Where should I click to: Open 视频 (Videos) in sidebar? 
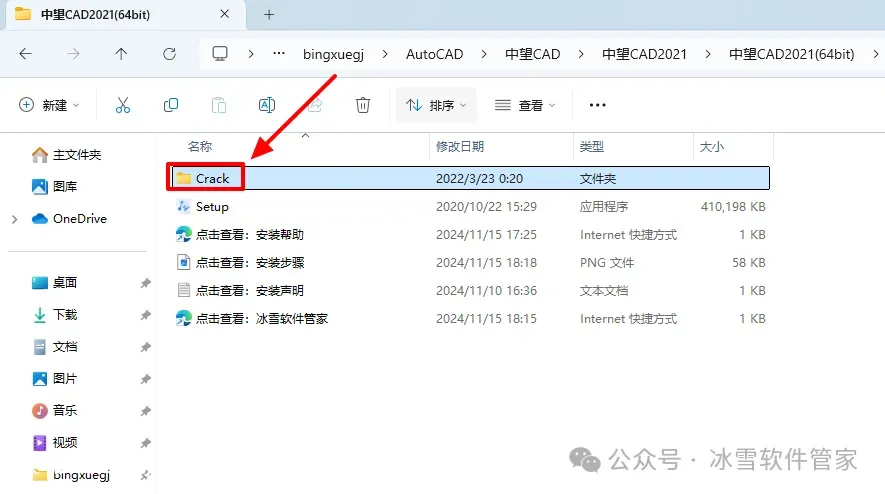point(55,443)
